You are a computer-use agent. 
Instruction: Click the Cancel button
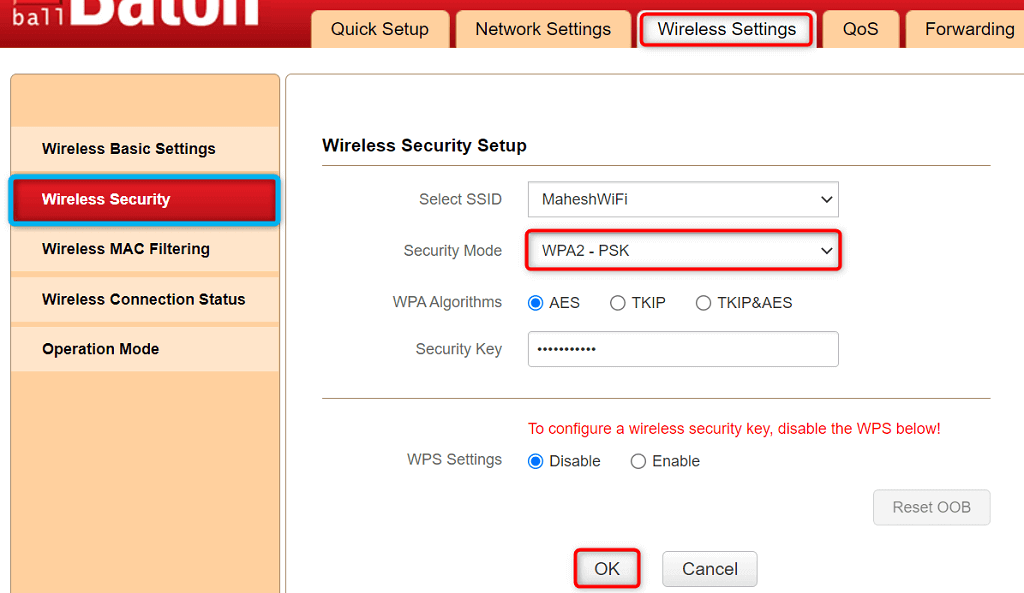pyautogui.click(x=709, y=569)
